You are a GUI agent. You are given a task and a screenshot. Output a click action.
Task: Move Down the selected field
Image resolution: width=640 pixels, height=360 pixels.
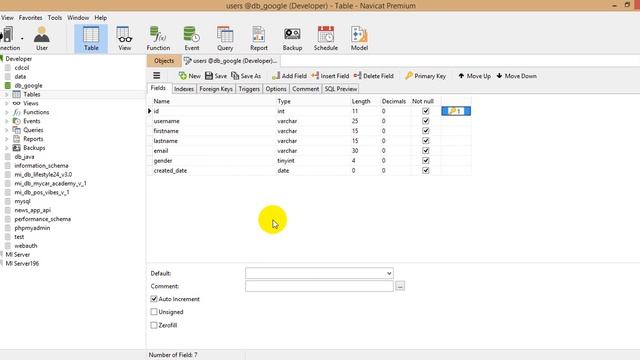517,76
